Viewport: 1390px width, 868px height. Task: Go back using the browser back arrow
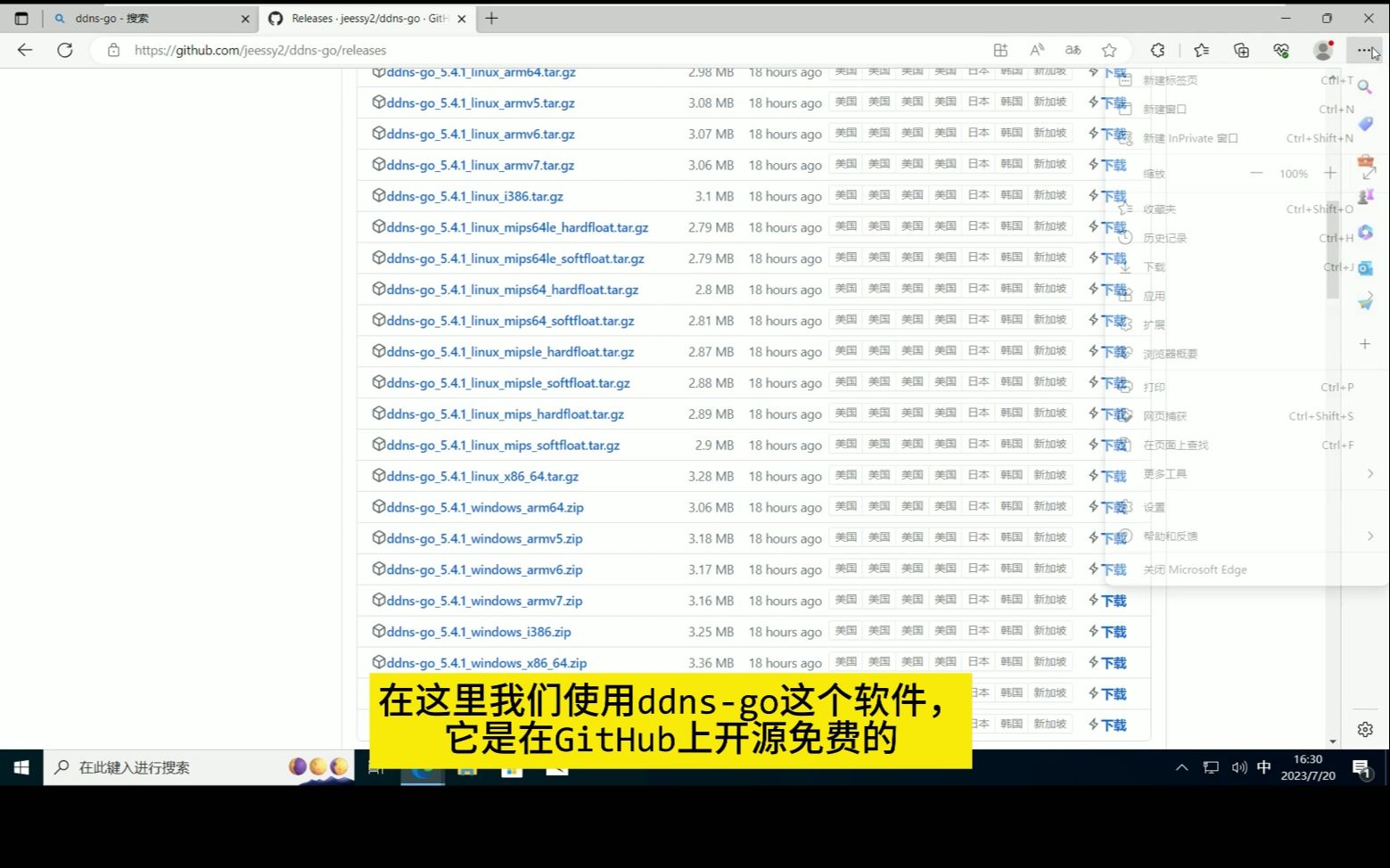click(25, 50)
